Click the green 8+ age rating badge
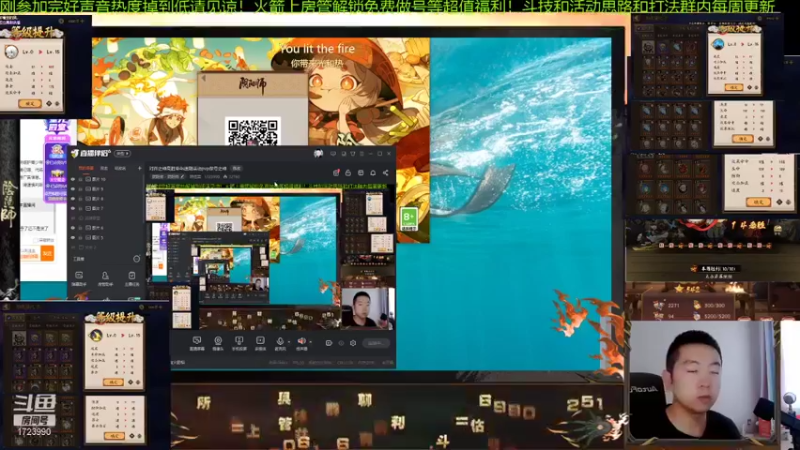Image resolution: width=800 pixels, height=450 pixels. point(409,219)
